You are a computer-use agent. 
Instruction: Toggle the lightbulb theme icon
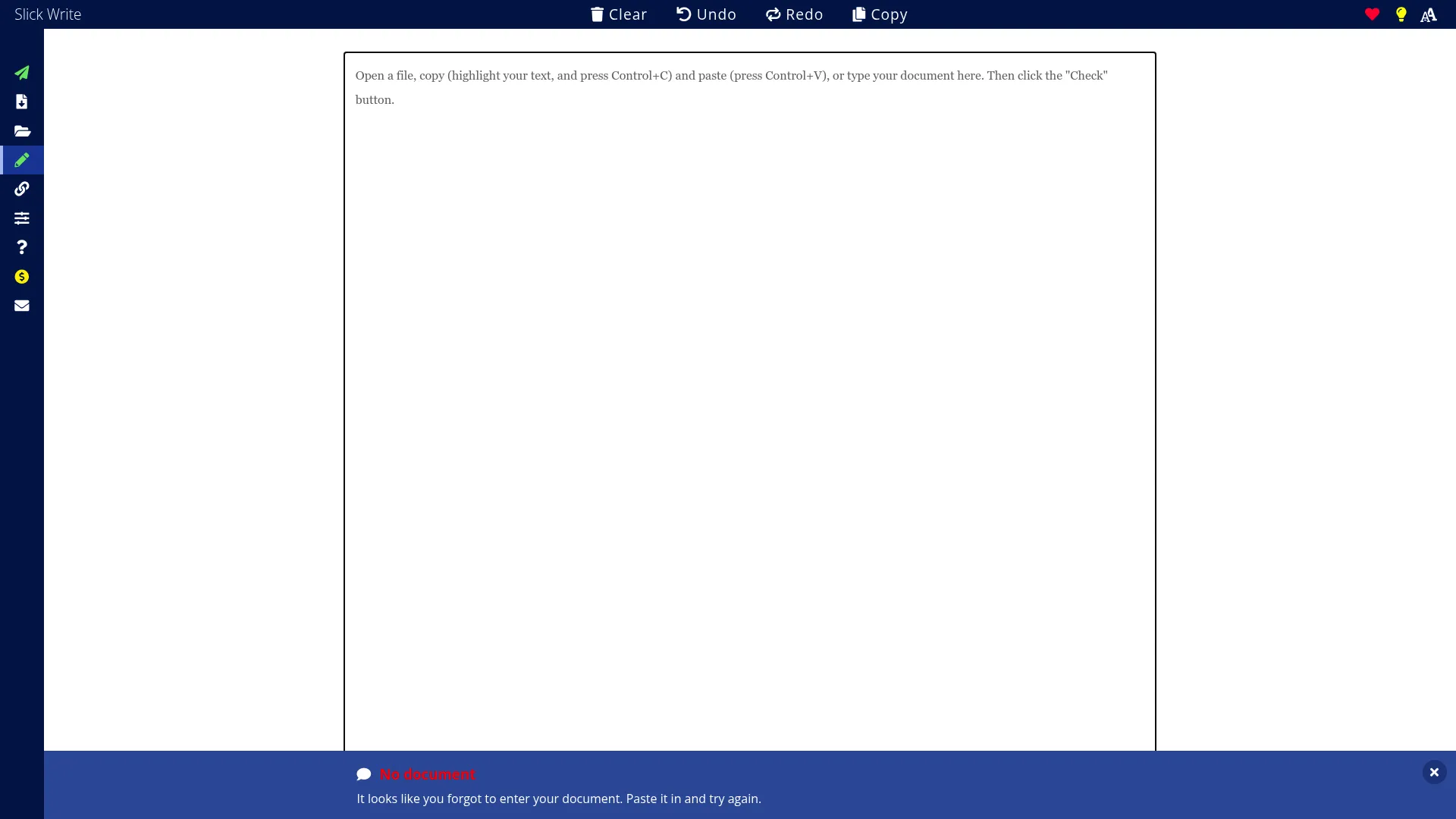point(1400,14)
